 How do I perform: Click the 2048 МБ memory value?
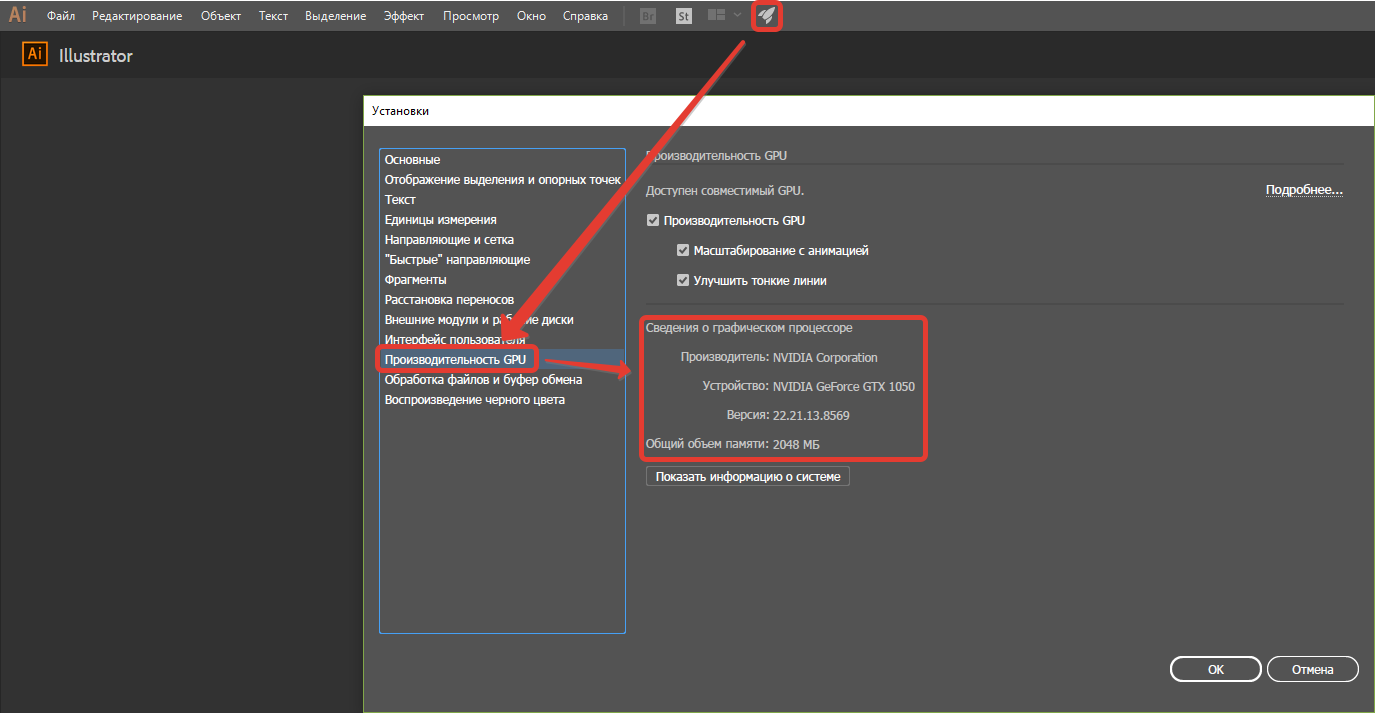pyautogui.click(x=797, y=444)
